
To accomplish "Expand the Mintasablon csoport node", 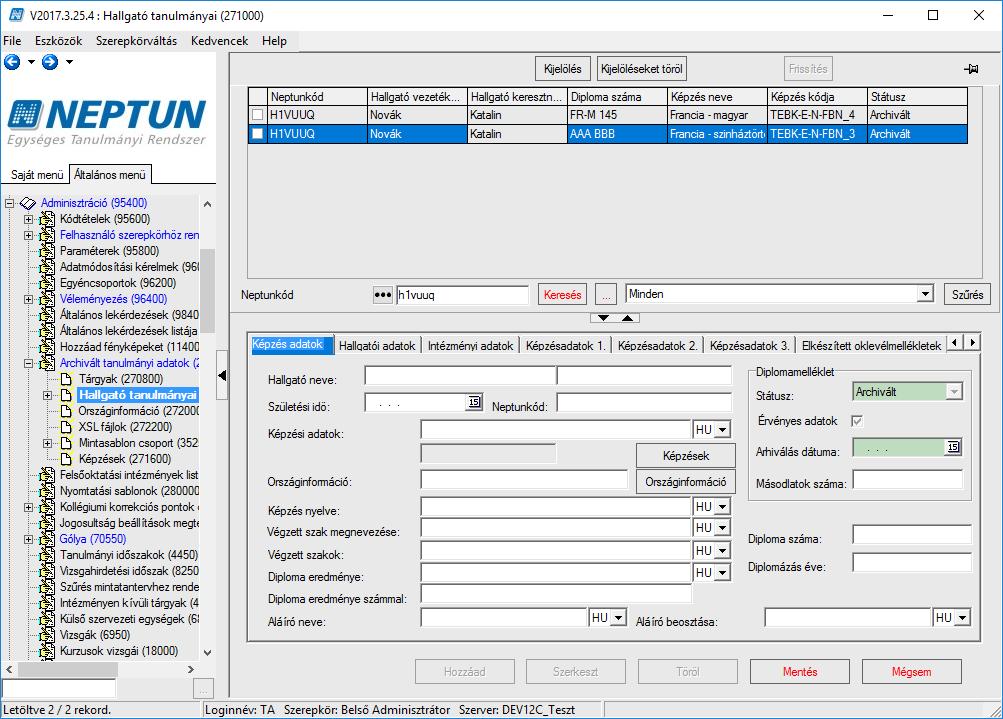I will coord(47,443).
